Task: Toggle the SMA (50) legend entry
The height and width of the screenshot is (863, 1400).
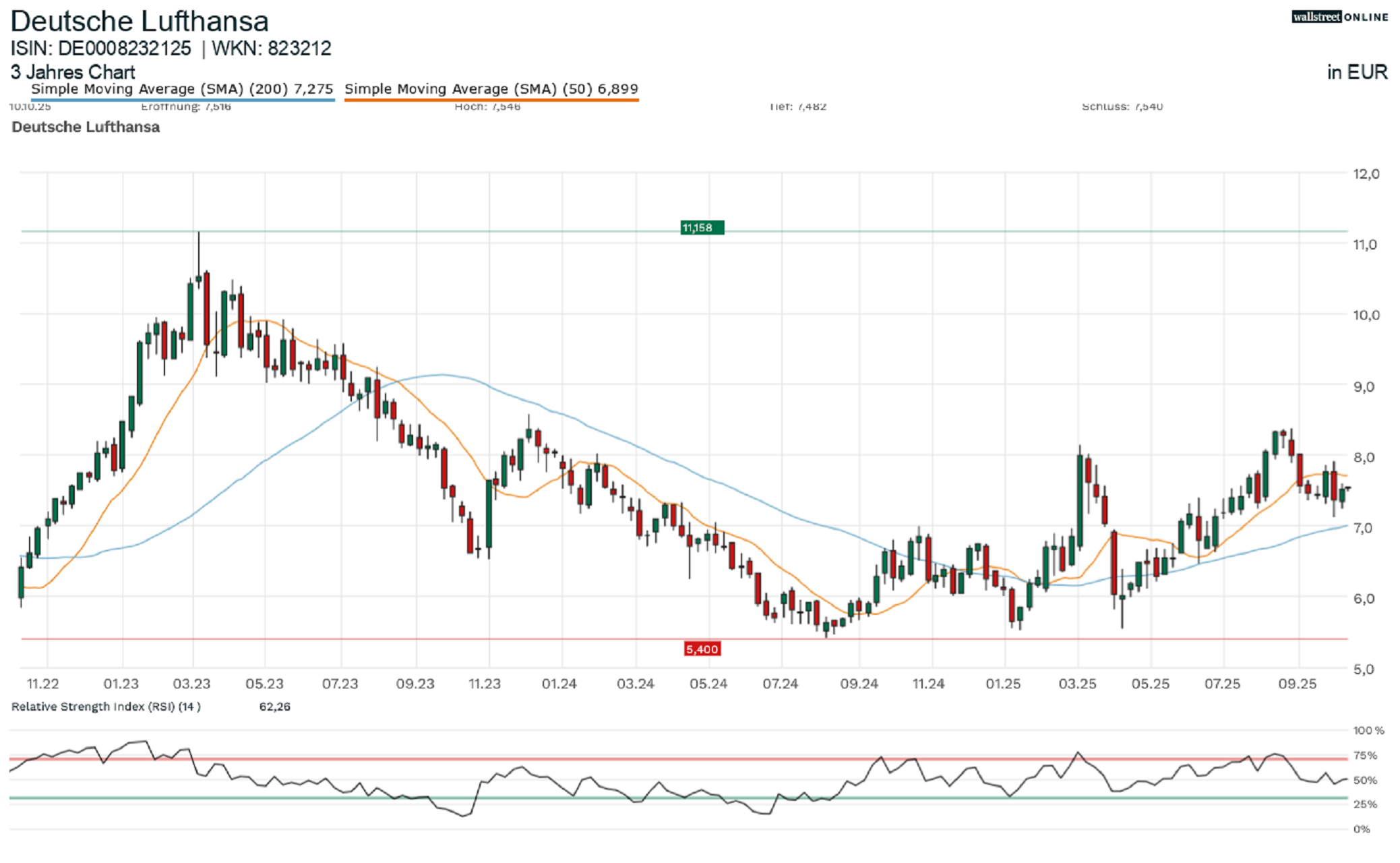Action: click(x=491, y=89)
